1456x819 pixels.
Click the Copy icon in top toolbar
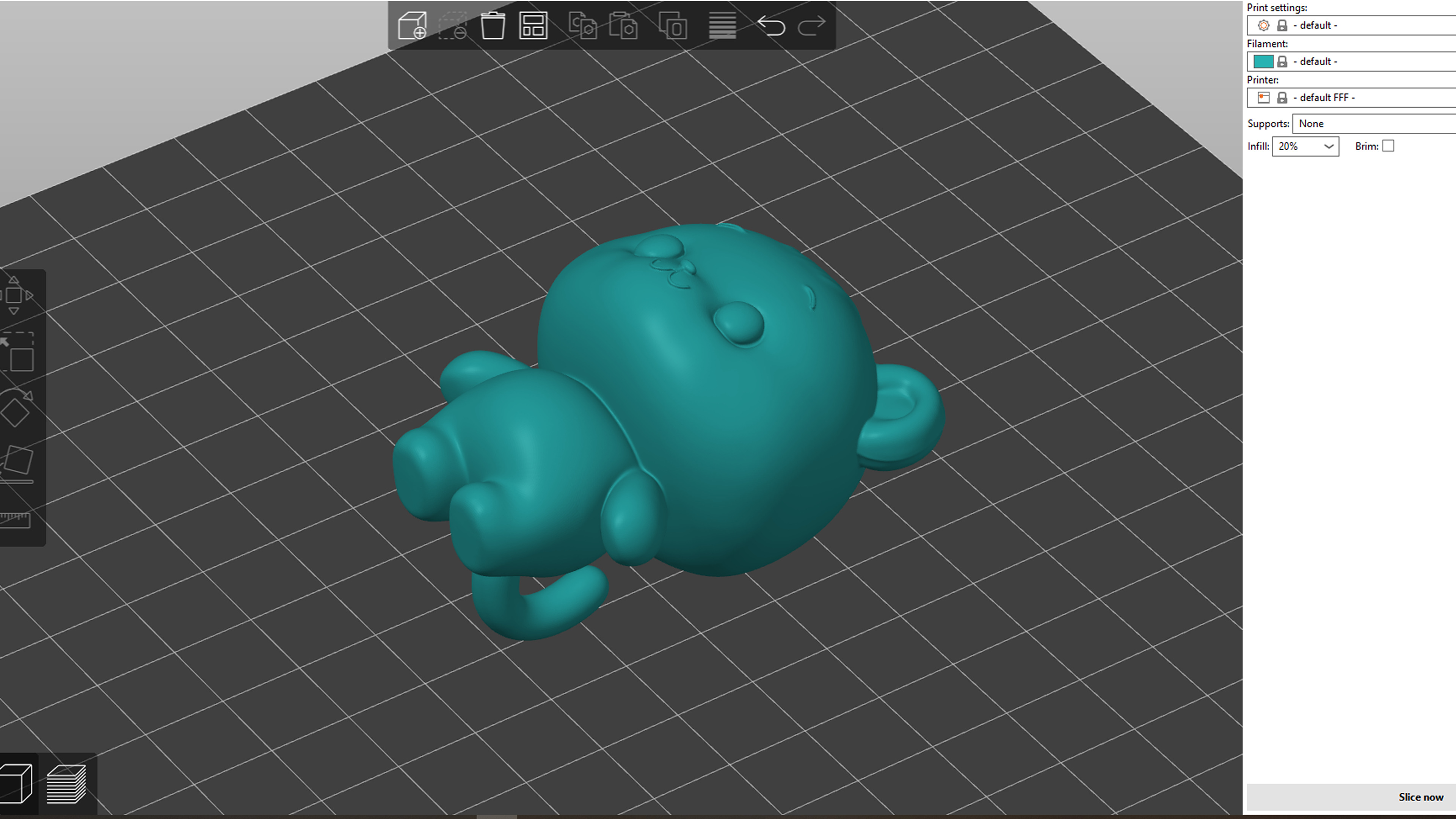[582, 25]
